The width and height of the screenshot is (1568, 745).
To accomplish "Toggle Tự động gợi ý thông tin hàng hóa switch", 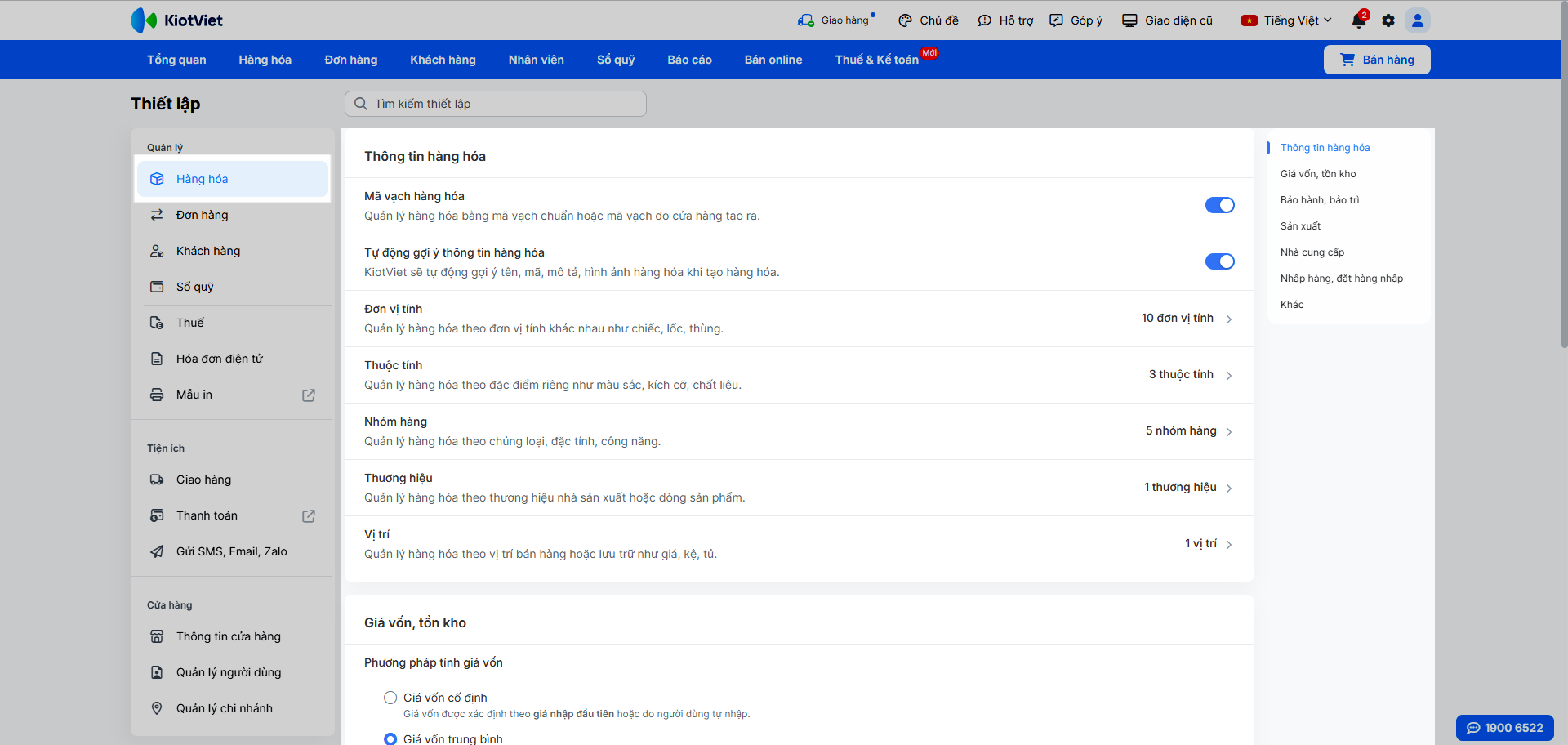I will coord(1220,261).
